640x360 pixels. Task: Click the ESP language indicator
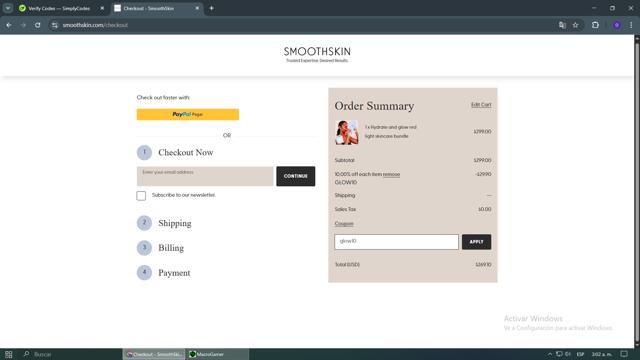pos(580,354)
